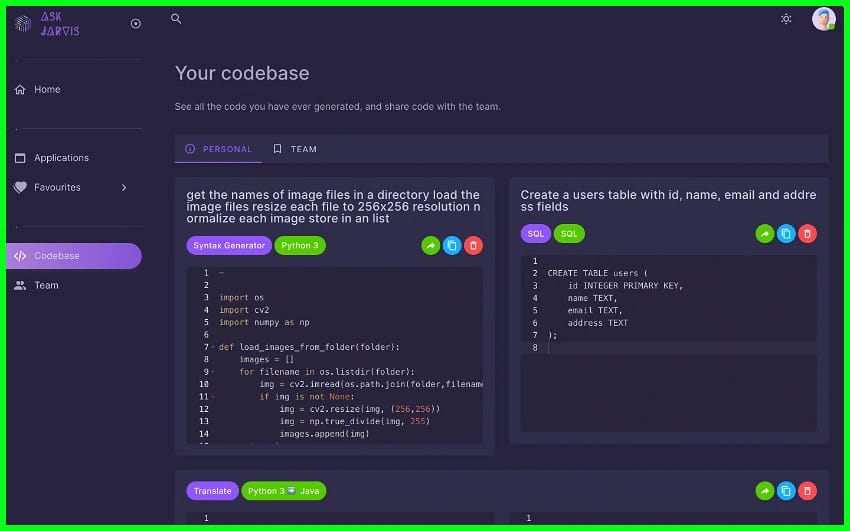Open the Team page in sidebar
The image size is (850, 531).
[x=46, y=285]
